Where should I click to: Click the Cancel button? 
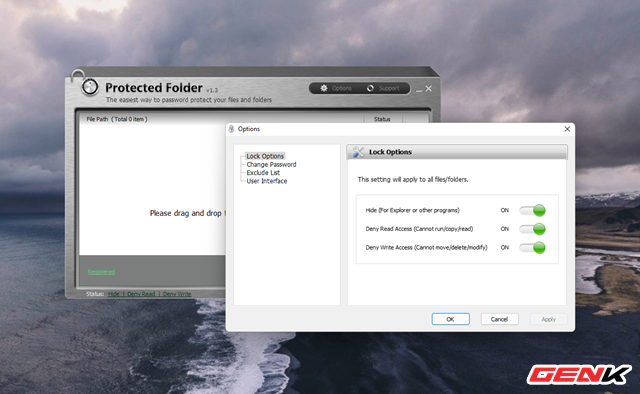pyautogui.click(x=500, y=319)
